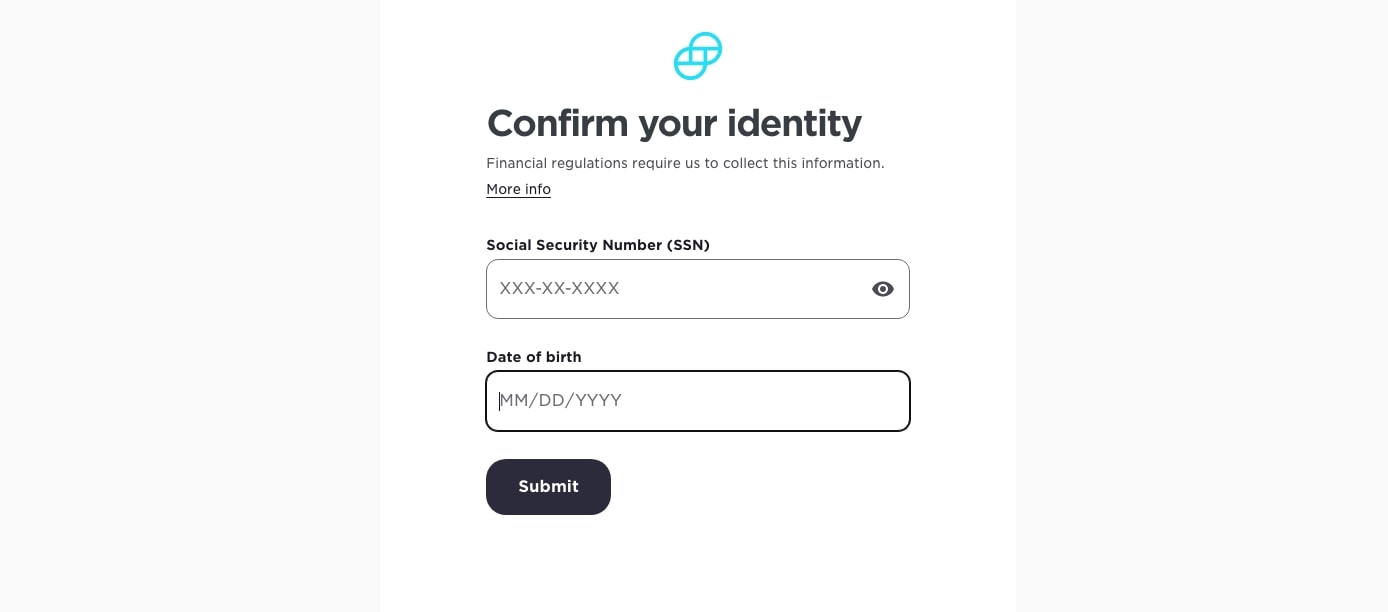Image resolution: width=1388 pixels, height=612 pixels.
Task: Toggle SSN visibility with the eye icon
Action: (882, 289)
